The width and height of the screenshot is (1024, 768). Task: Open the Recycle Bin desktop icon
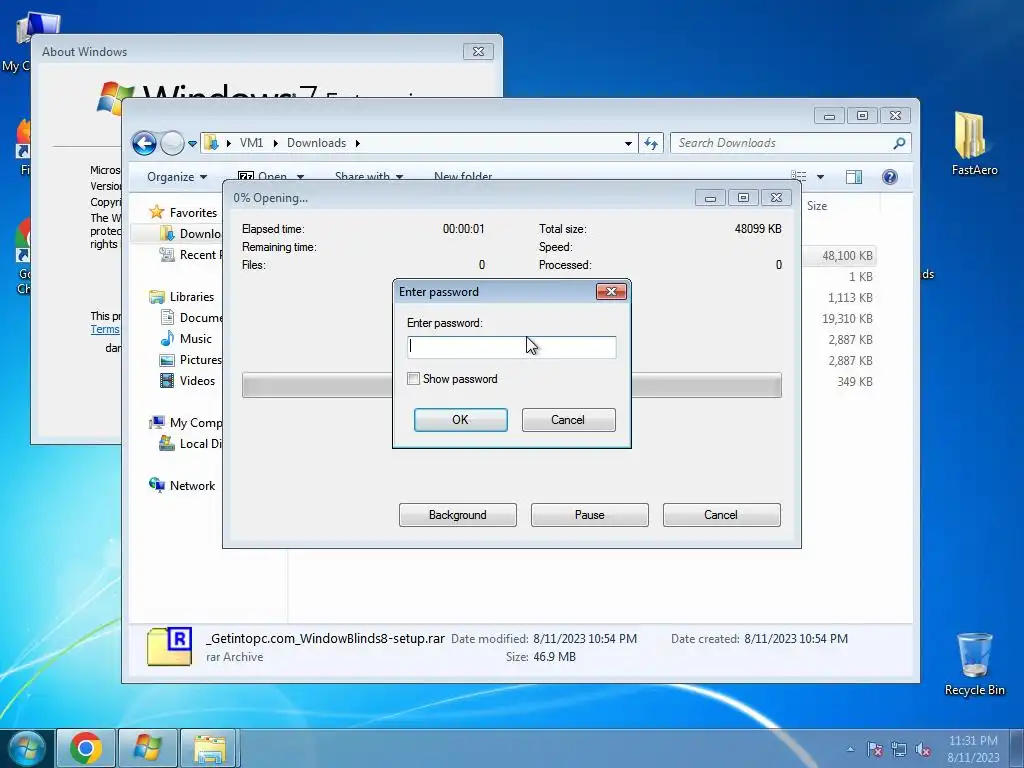pos(974,664)
